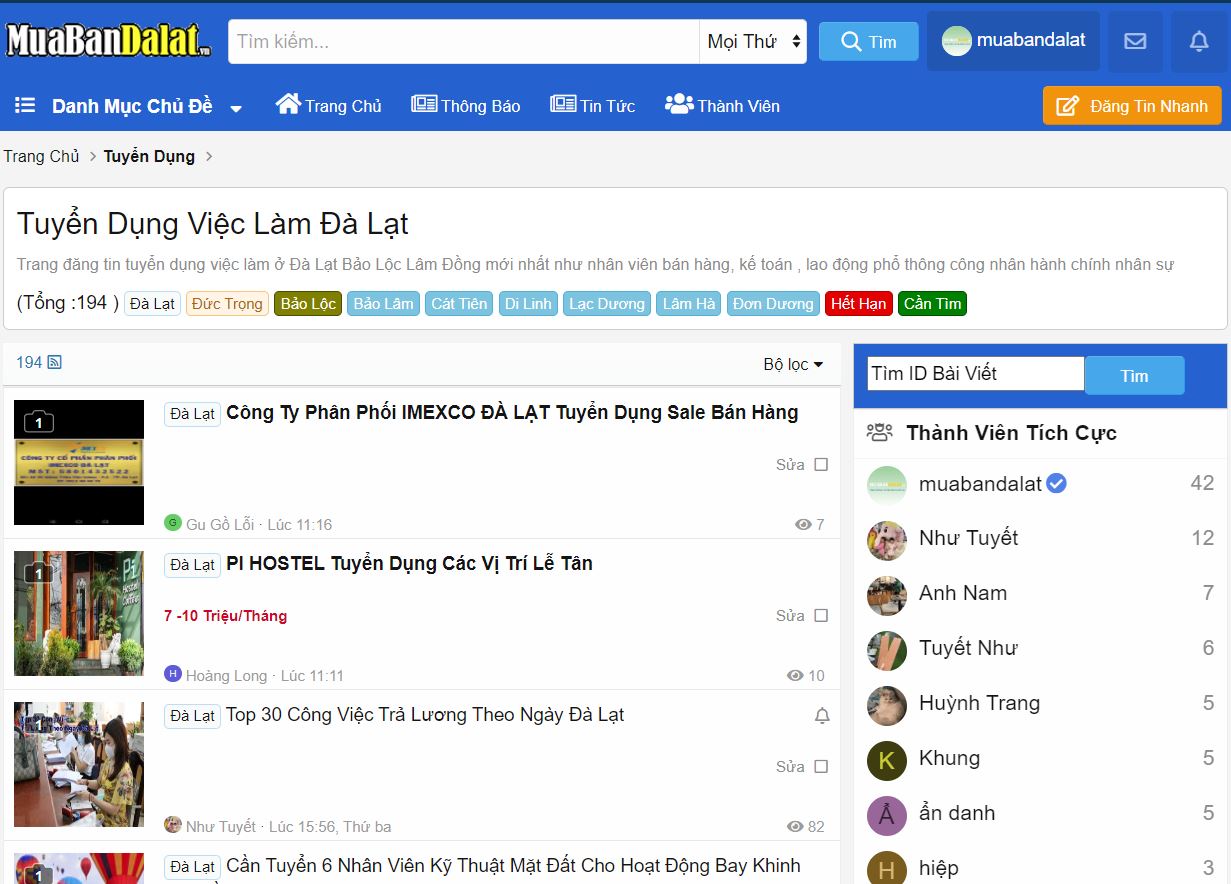Focus the Tìm ID Bài Viết field
The height and width of the screenshot is (884, 1231).
[x=975, y=374]
